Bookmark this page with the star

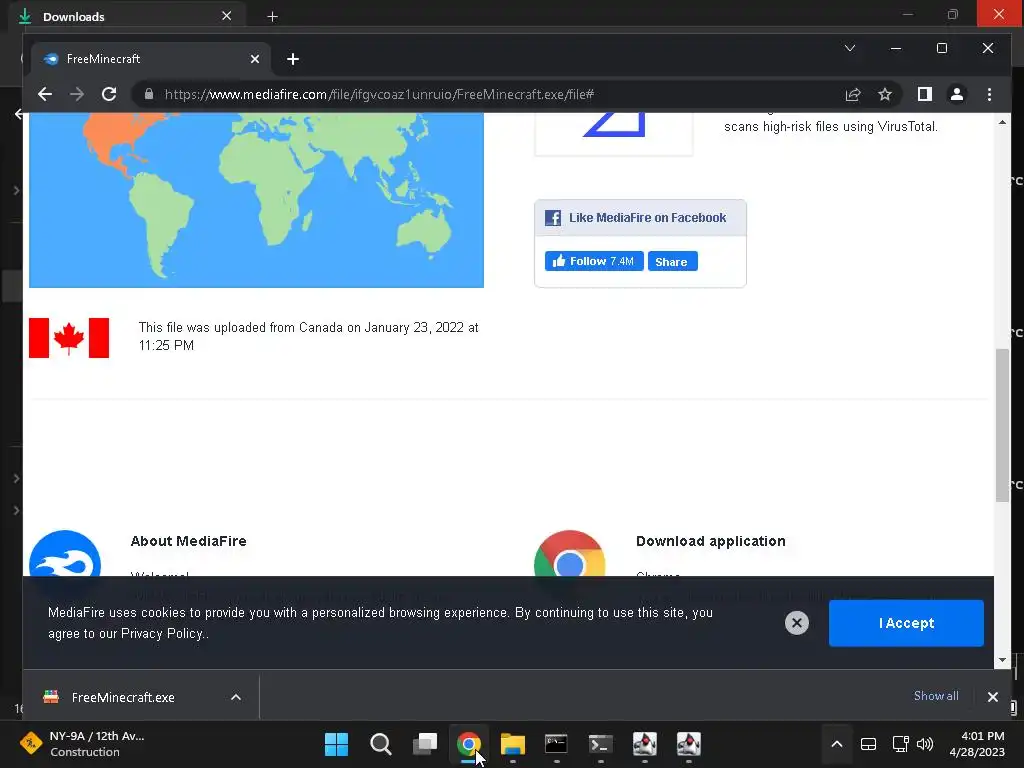point(885,94)
